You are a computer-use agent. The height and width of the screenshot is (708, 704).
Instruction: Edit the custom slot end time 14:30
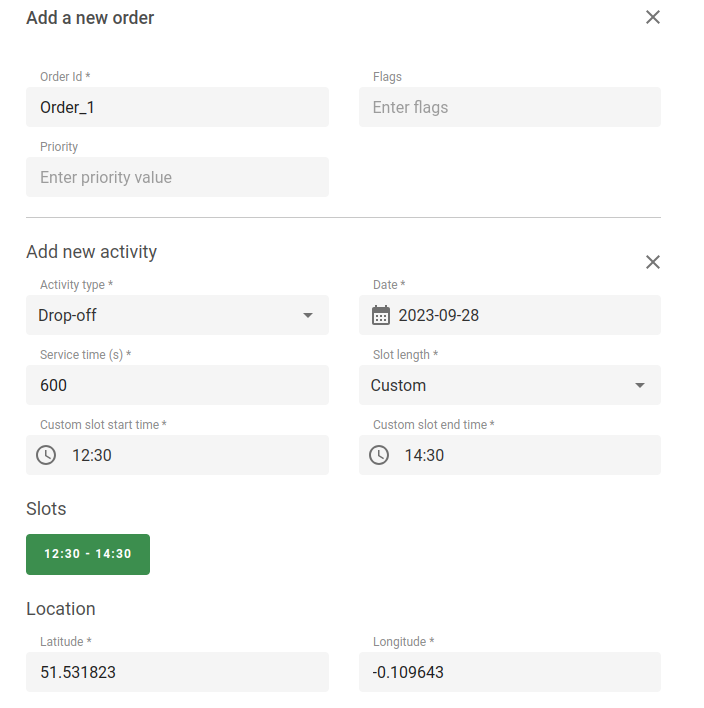pyautogui.click(x=425, y=455)
